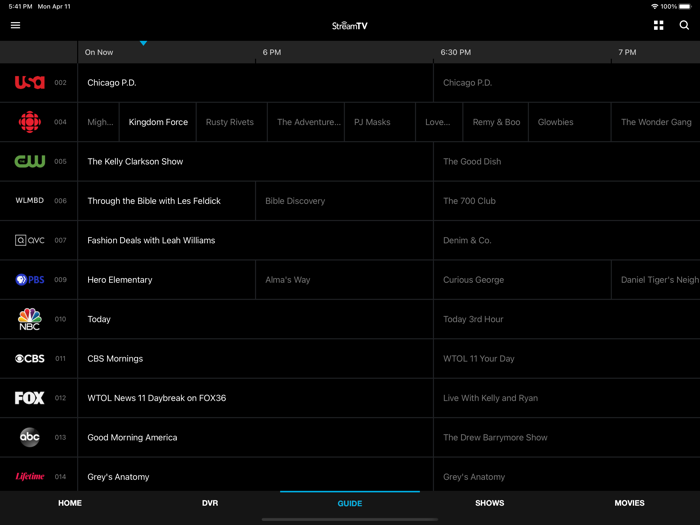
Task: Open Hero Elementary program
Action: click(167, 279)
